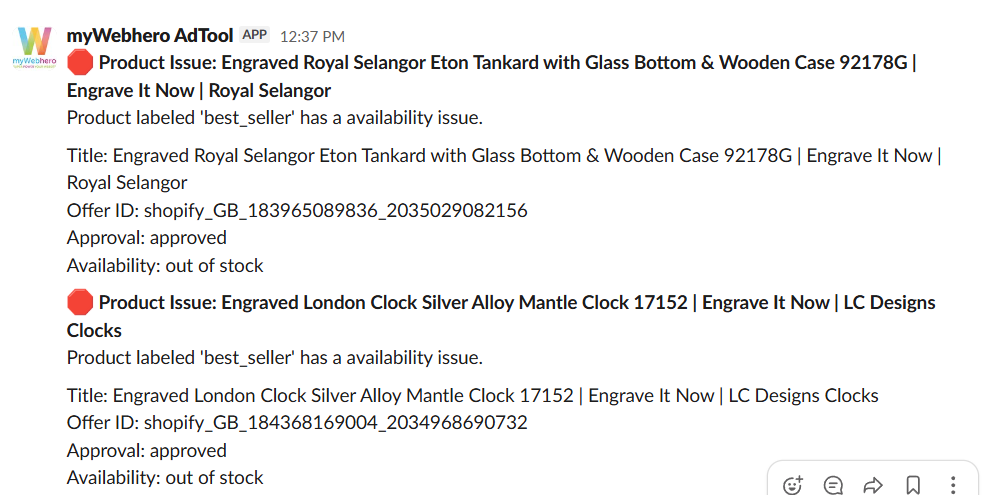Click the myWebhero app avatar

tap(33, 46)
